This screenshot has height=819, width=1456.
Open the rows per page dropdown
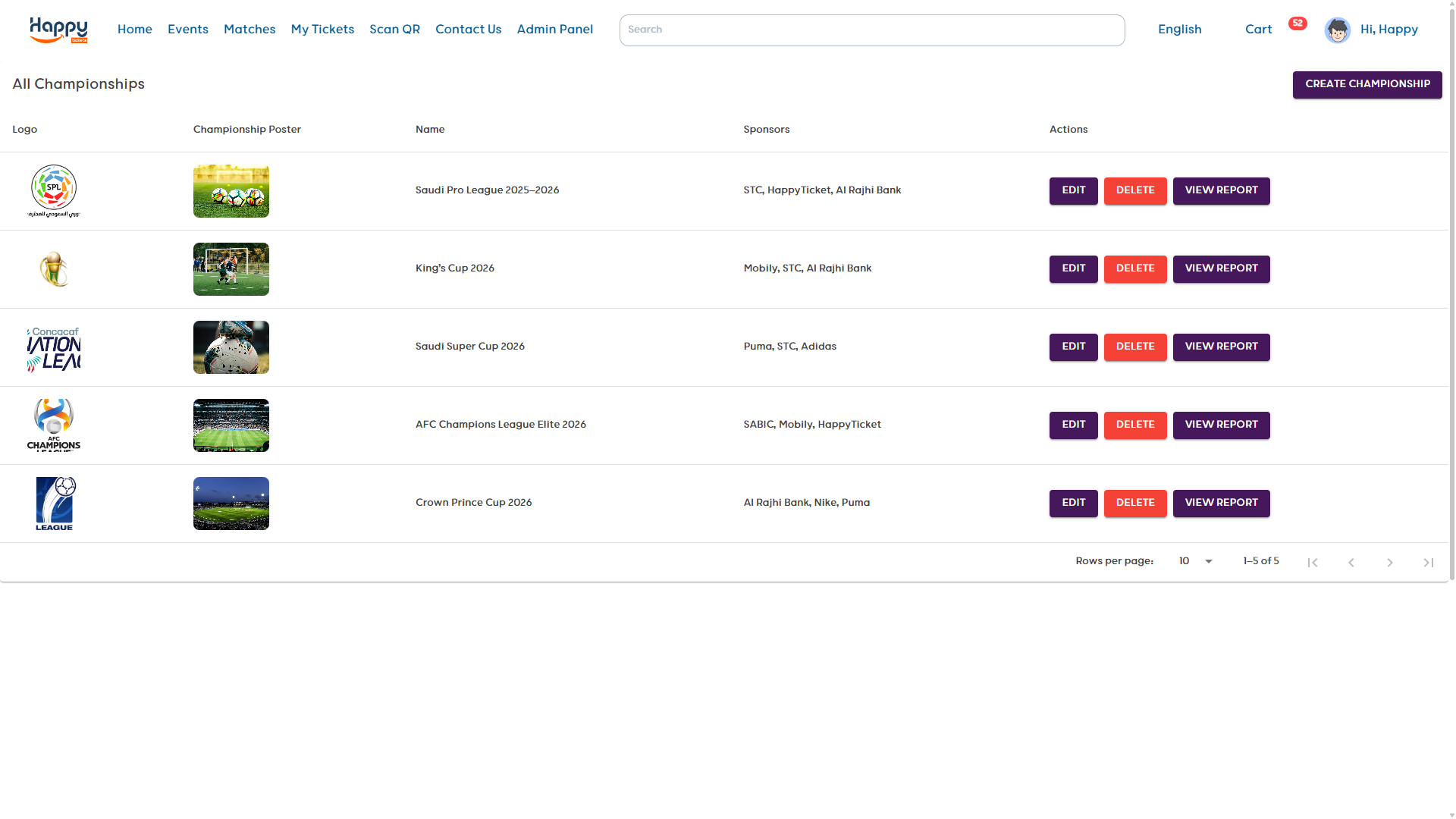tap(1196, 561)
